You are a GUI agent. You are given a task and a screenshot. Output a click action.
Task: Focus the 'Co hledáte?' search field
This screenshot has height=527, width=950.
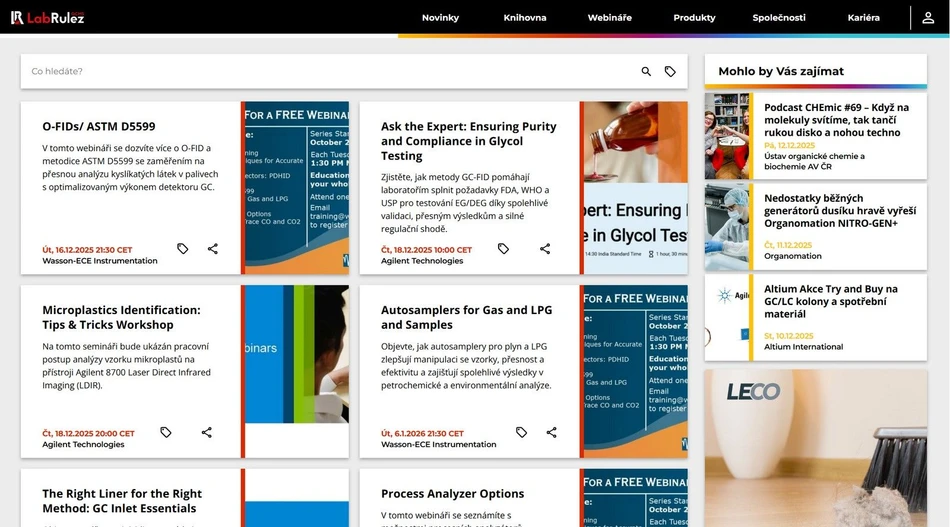(330, 72)
